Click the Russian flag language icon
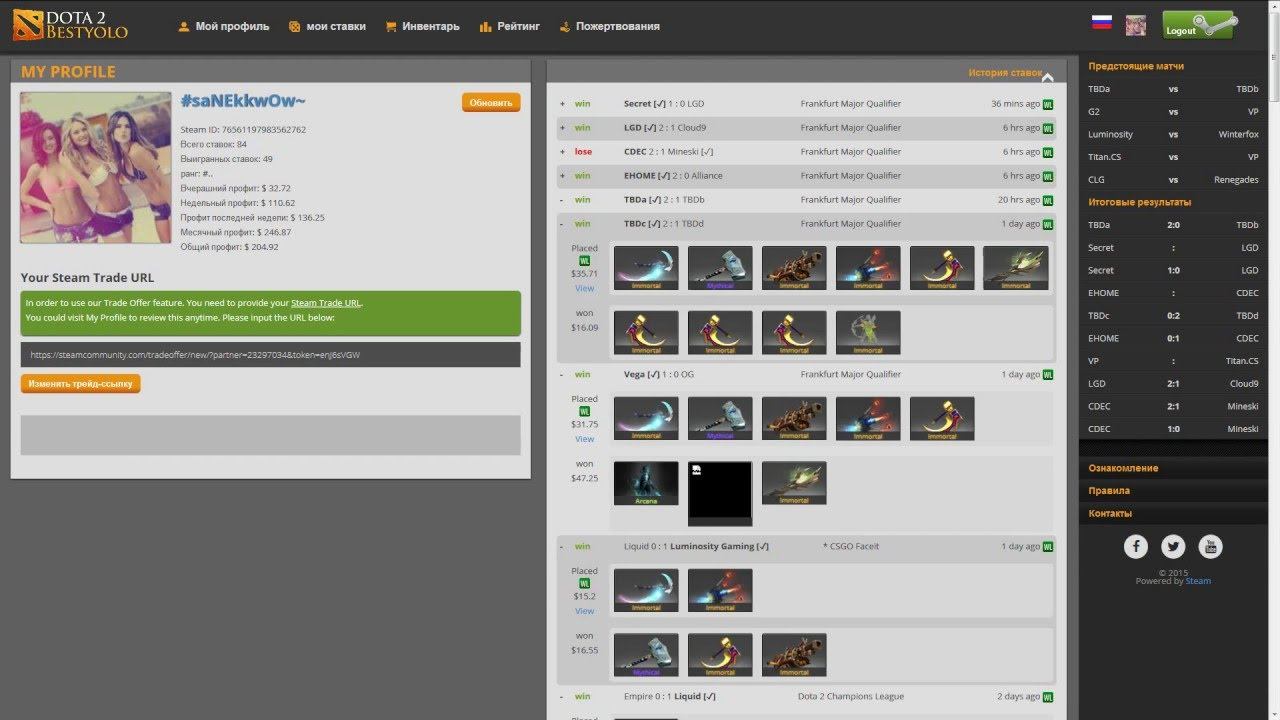 pos(1102,22)
